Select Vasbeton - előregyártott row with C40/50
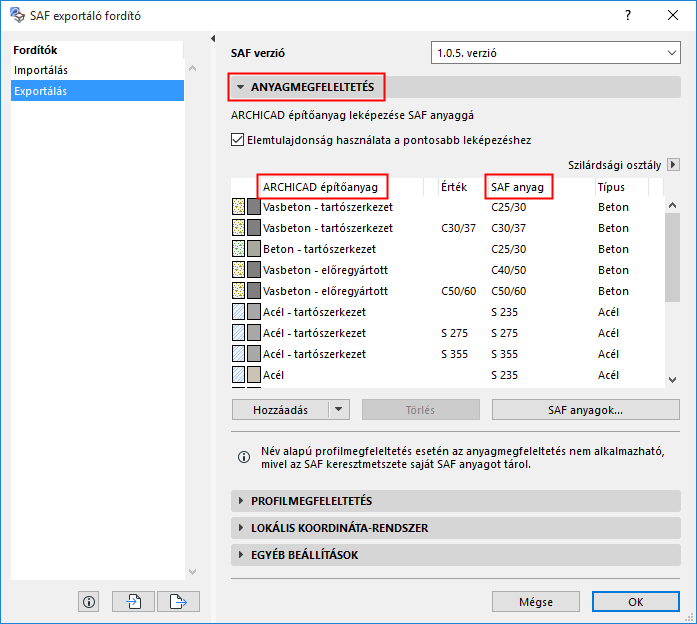 [447, 270]
